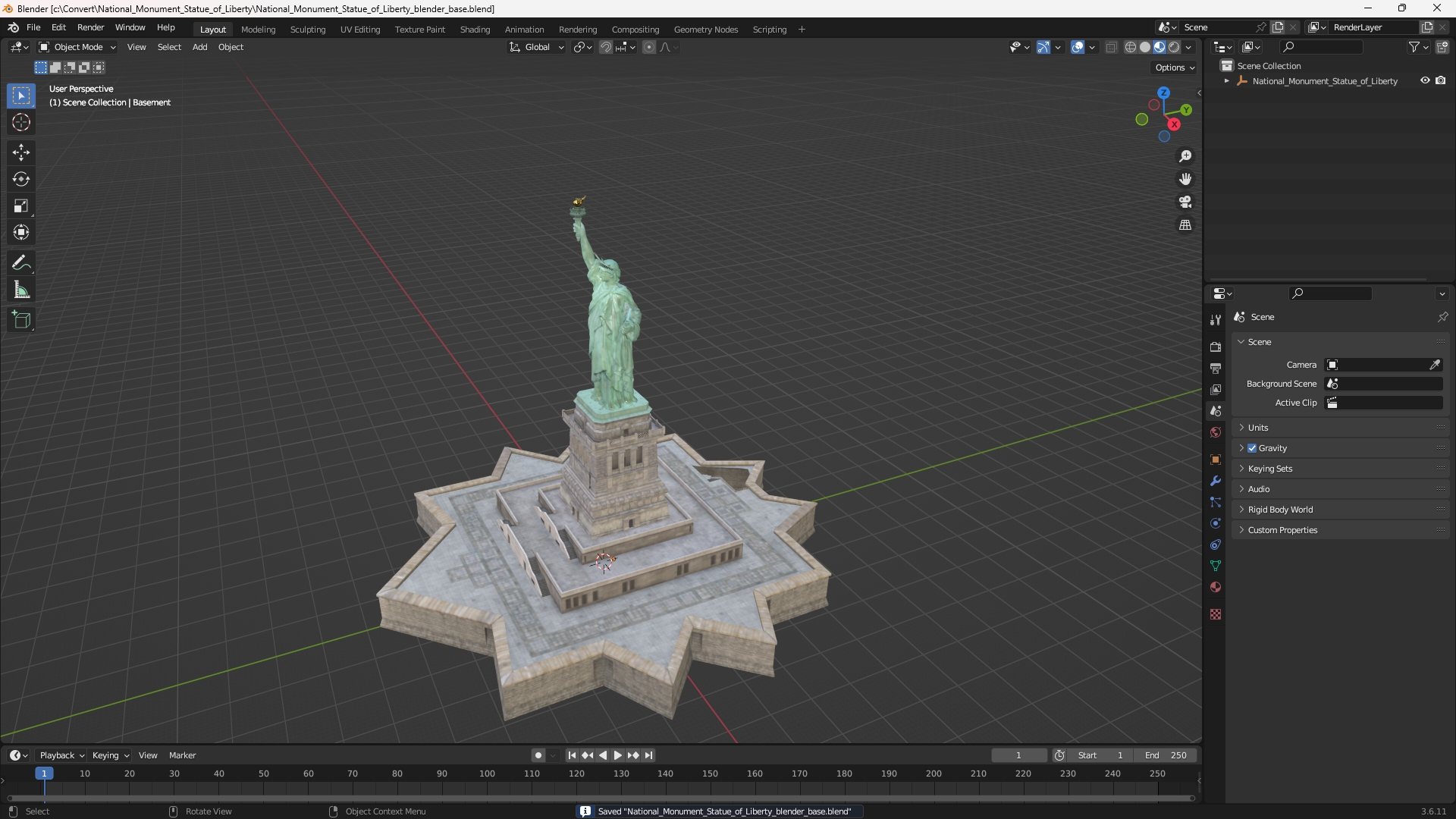Open the Object Data properties tab
The image size is (1456, 819).
[x=1216, y=566]
